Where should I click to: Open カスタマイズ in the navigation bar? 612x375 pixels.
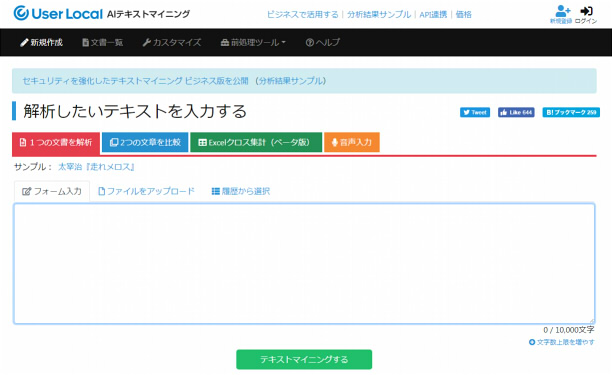point(172,42)
